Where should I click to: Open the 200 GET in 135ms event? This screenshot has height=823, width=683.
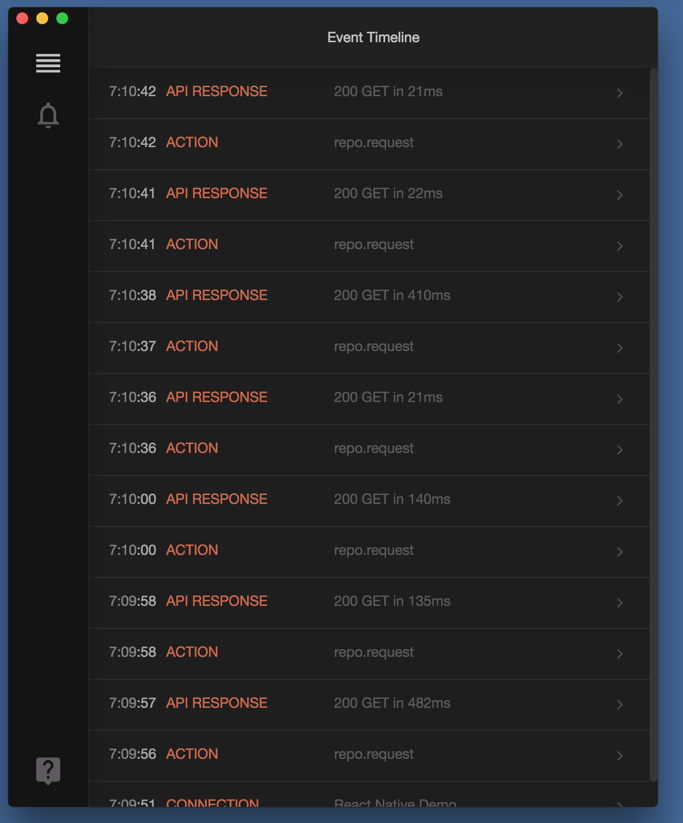(392, 601)
